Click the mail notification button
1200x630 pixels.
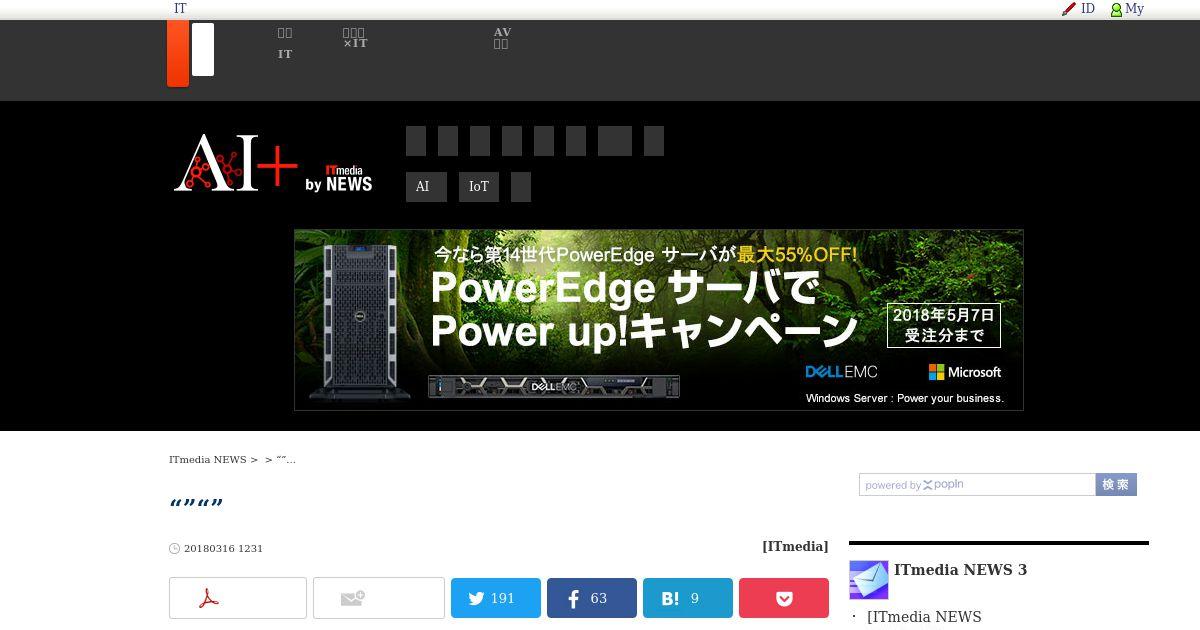[x=379, y=598]
